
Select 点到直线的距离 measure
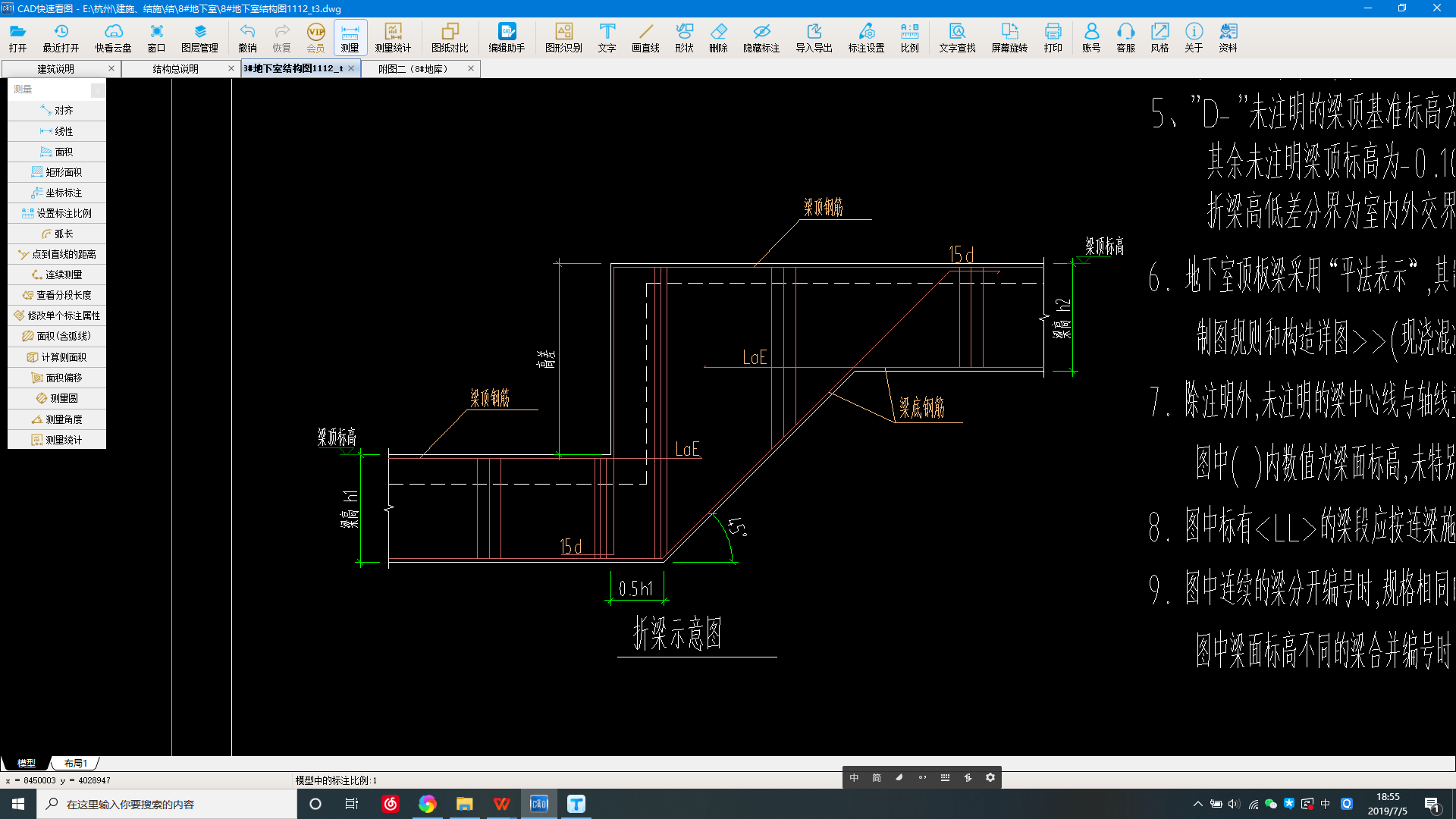pos(57,254)
